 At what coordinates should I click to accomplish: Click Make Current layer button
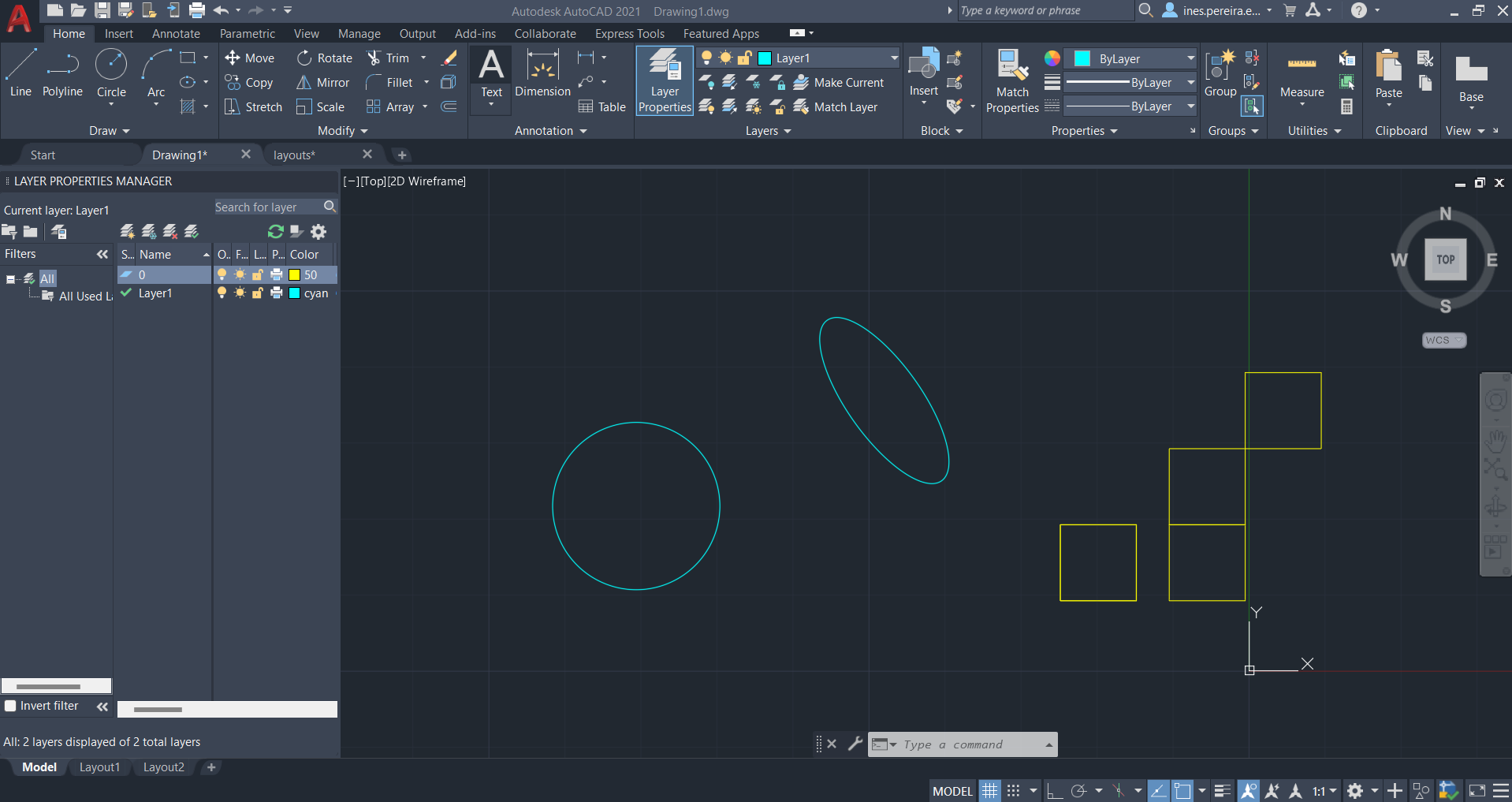[839, 83]
